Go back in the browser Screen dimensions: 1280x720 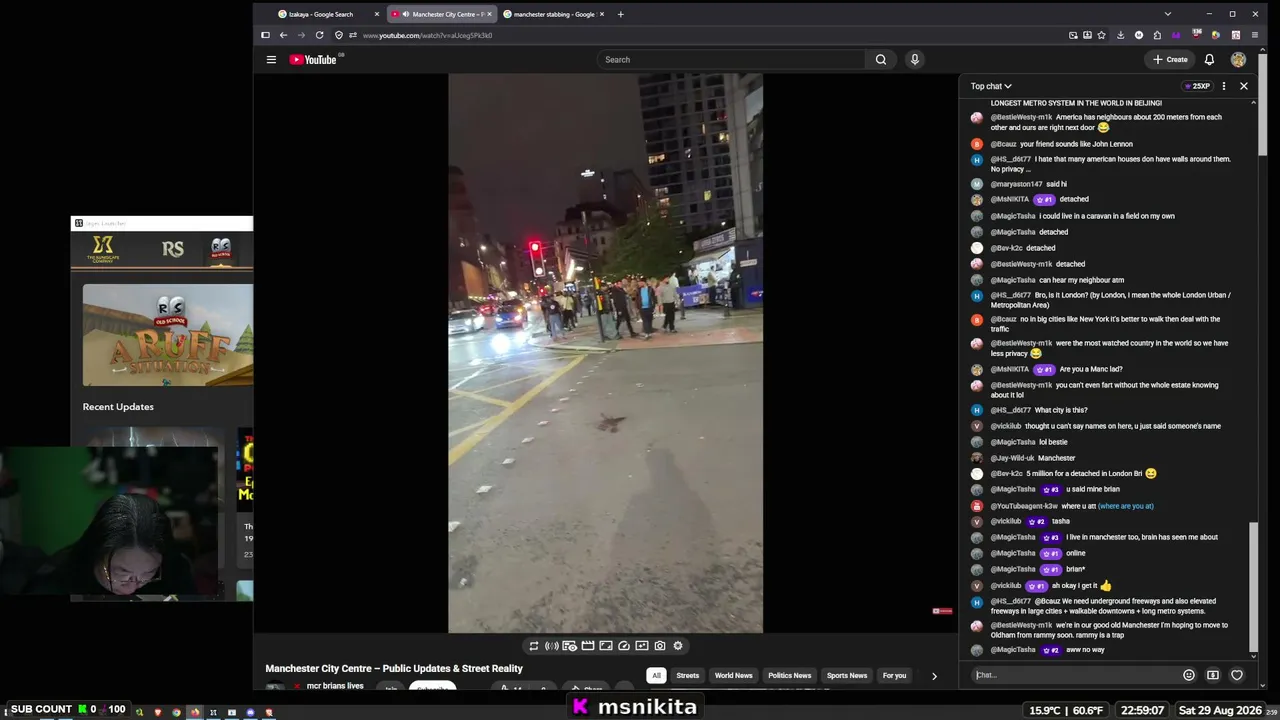pos(283,35)
